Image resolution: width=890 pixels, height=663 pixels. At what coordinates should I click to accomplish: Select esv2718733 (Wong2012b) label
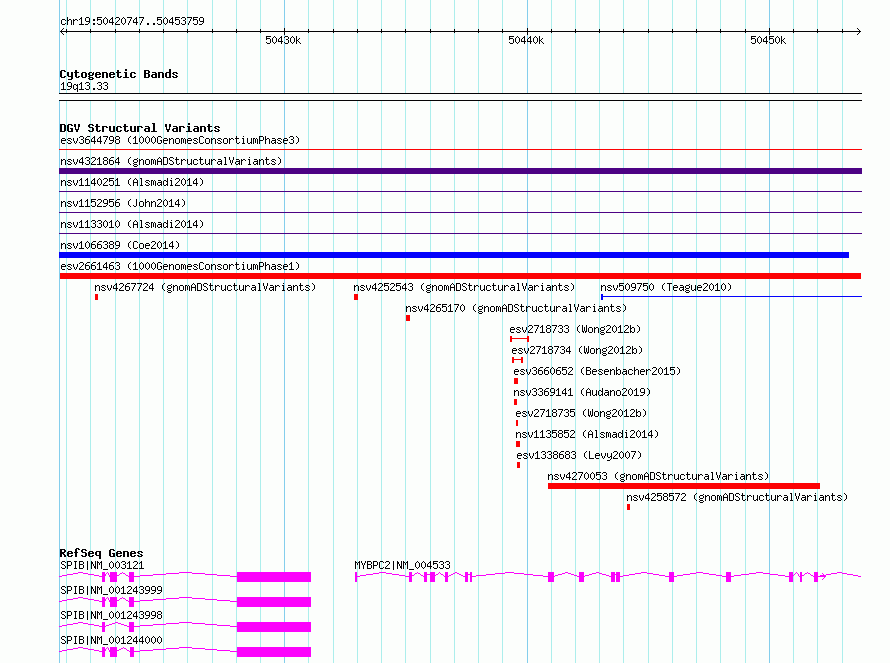pos(575,329)
